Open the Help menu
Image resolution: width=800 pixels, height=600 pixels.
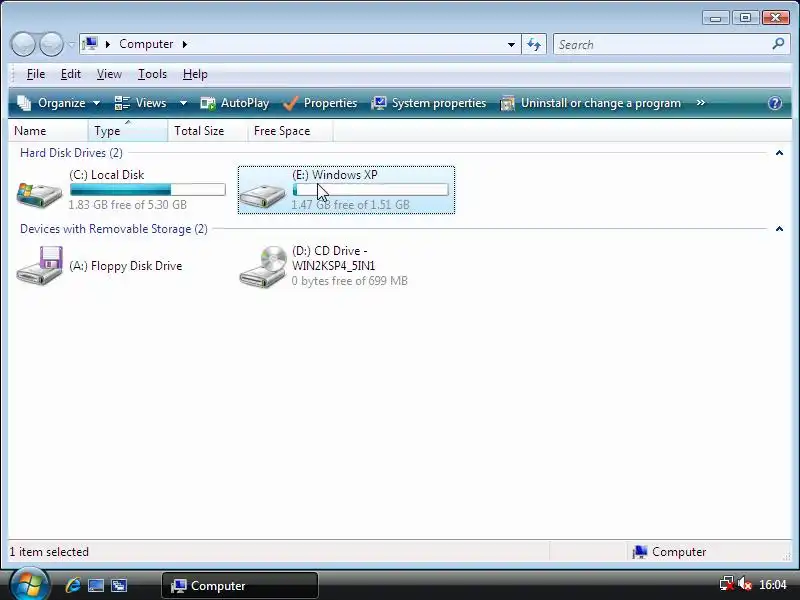tap(195, 74)
